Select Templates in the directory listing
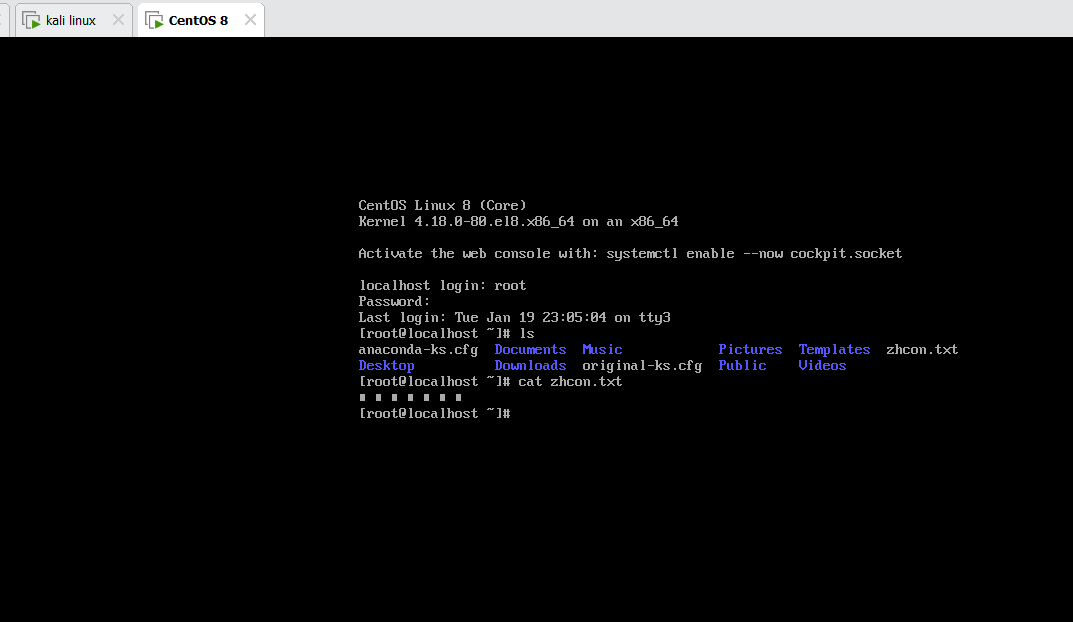Image resolution: width=1073 pixels, height=622 pixels. coord(834,349)
